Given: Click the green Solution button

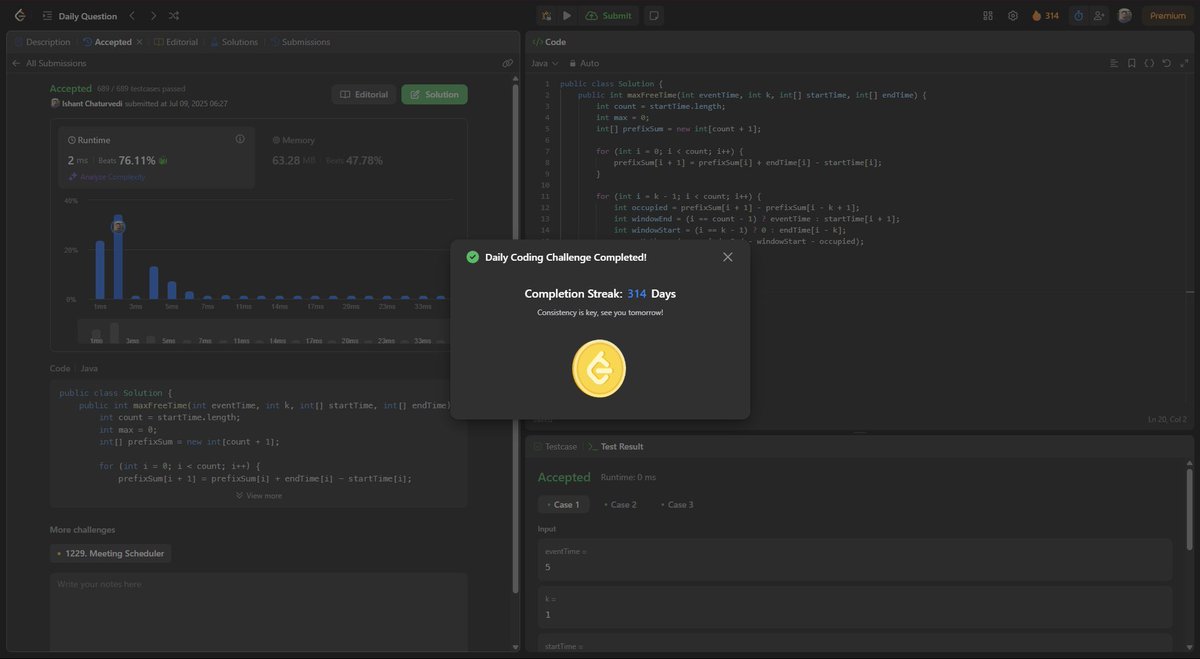Looking at the screenshot, I should pos(434,94).
